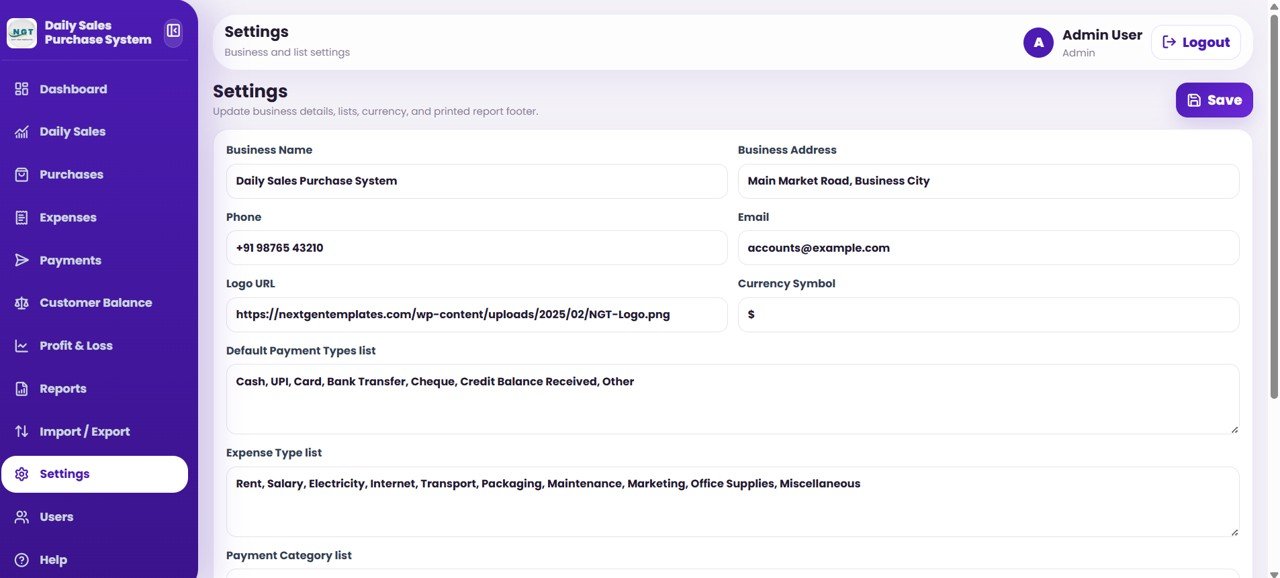
Task: Click the Default Payment Types list textarea
Action: coord(733,399)
